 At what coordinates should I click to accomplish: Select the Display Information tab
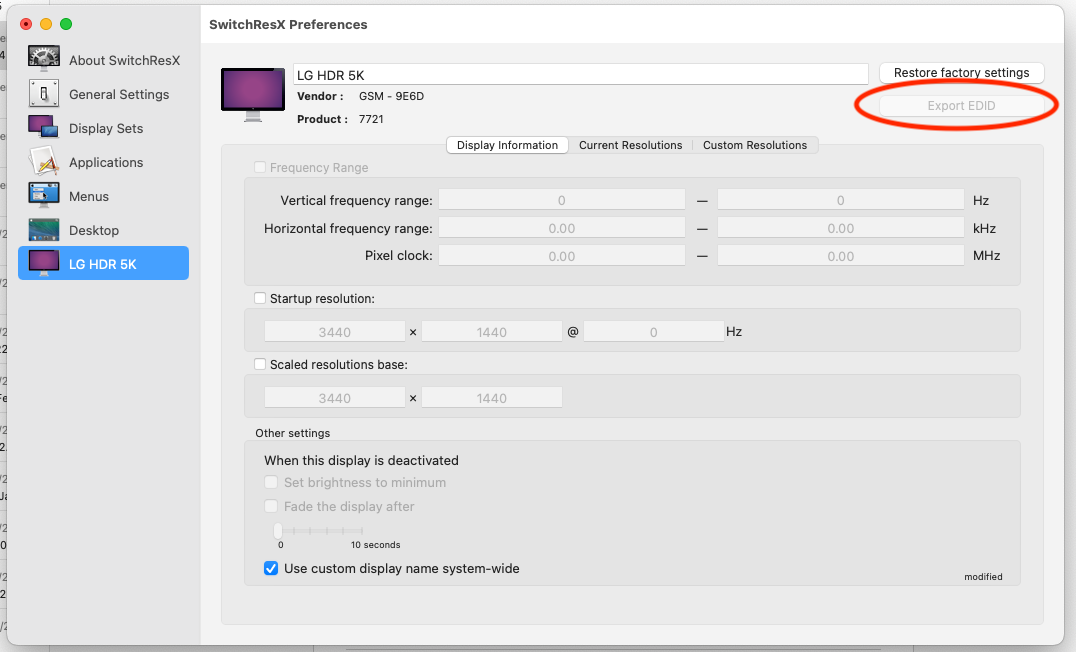[507, 145]
